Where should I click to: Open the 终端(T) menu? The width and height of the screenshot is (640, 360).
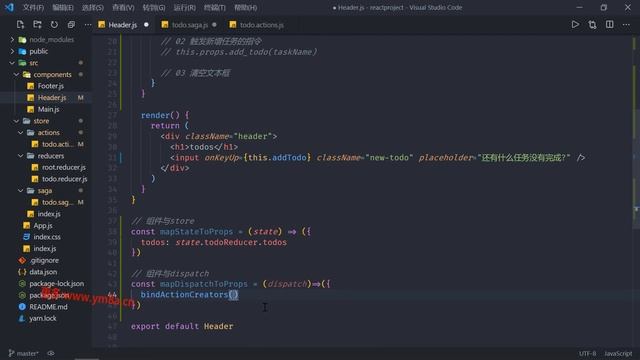click(215, 7)
